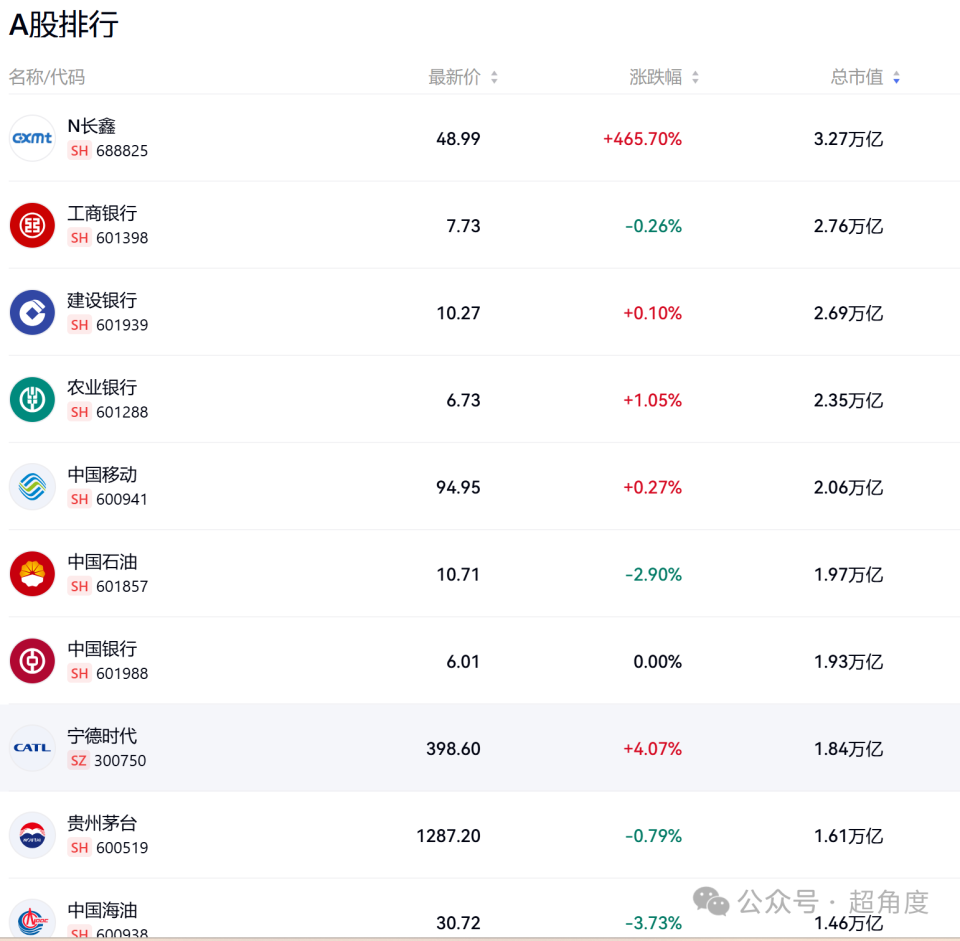Click the change value 0.00%
Screen dimensions: 960x941
658,662
